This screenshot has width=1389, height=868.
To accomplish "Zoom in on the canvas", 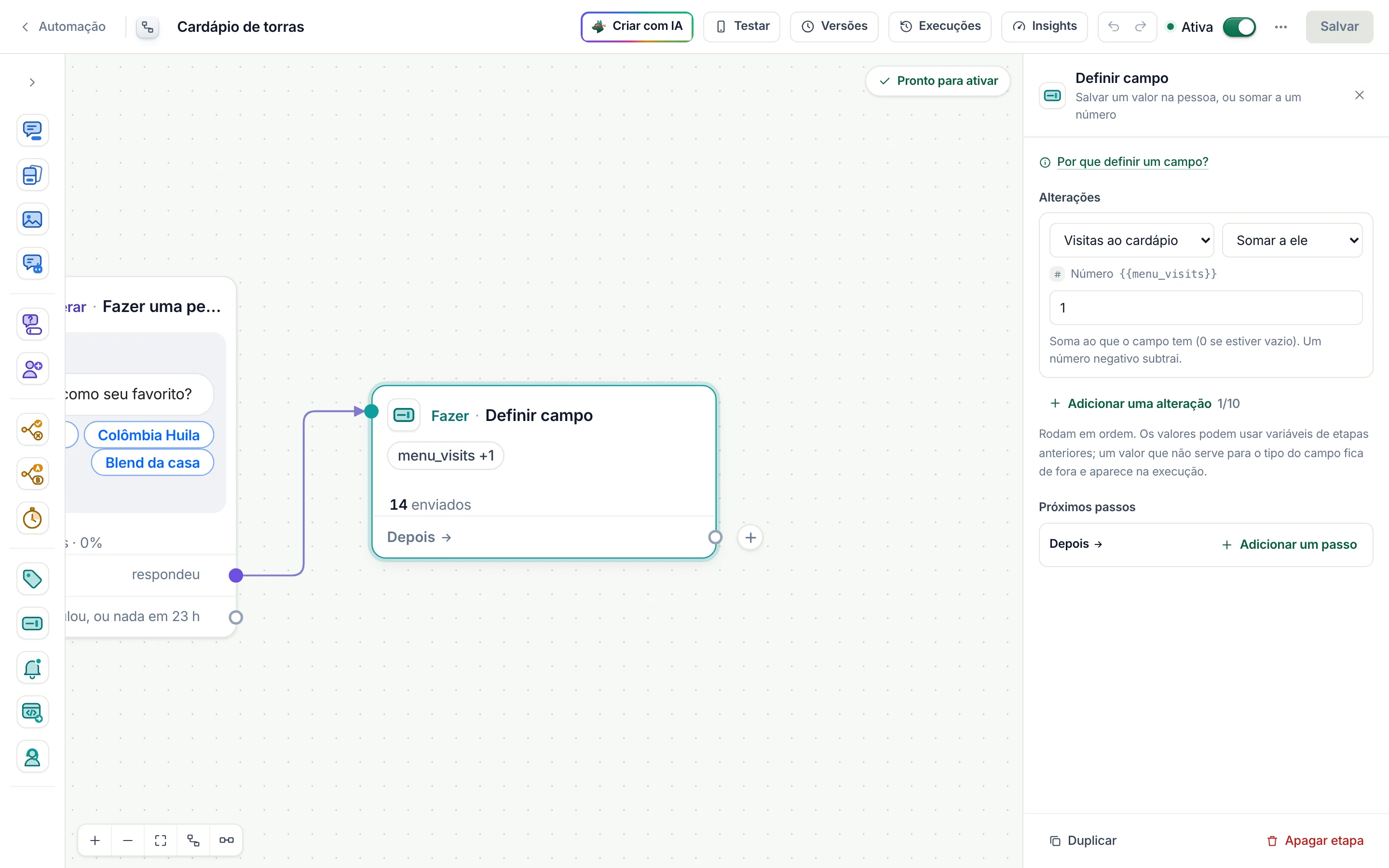I will [95, 841].
